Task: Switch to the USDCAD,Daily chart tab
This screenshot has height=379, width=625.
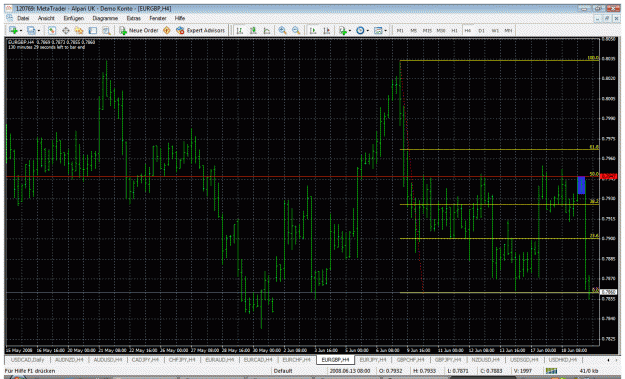Action: point(28,360)
